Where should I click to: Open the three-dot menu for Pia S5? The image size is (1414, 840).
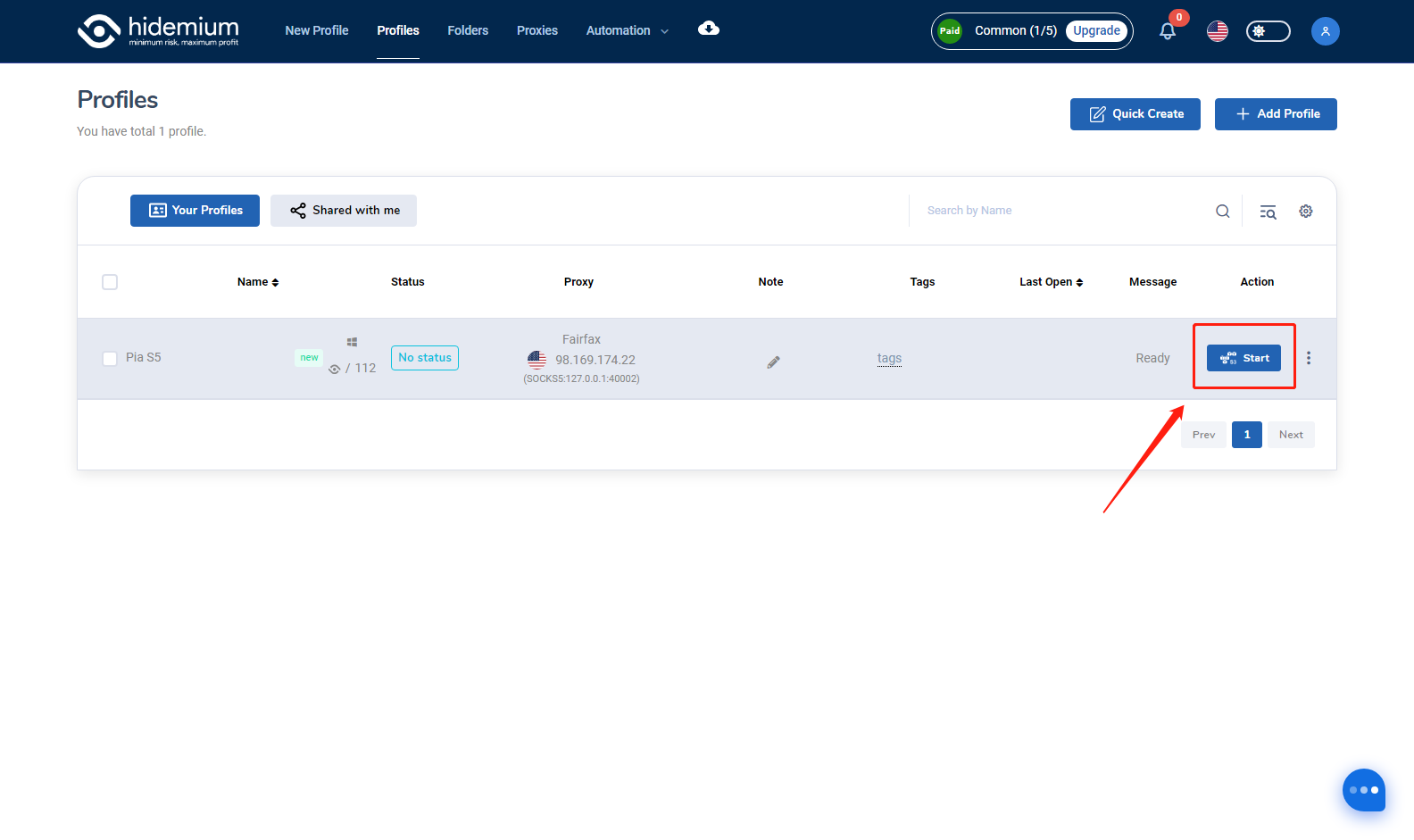(x=1309, y=358)
